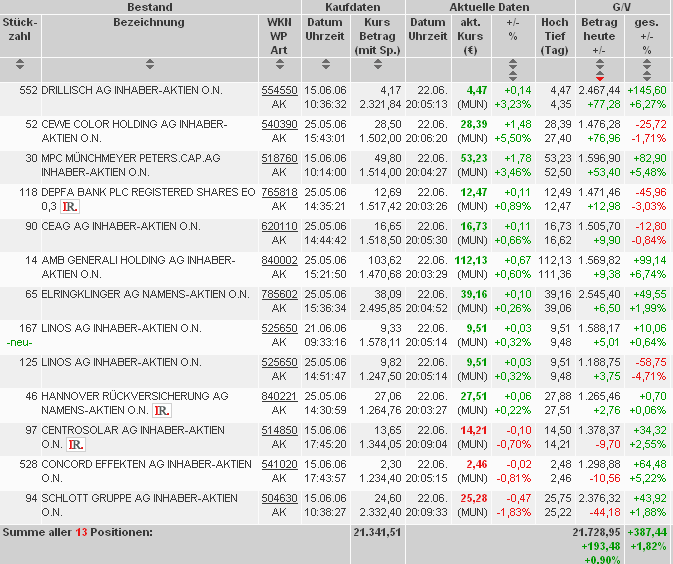Open WKN link 514850 for Centrosolar
The image size is (673, 564).
tap(279, 430)
